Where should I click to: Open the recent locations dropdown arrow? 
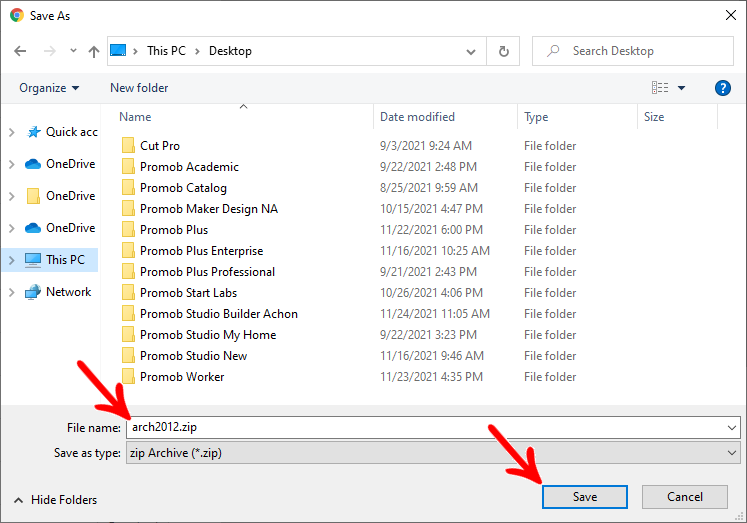[73, 50]
